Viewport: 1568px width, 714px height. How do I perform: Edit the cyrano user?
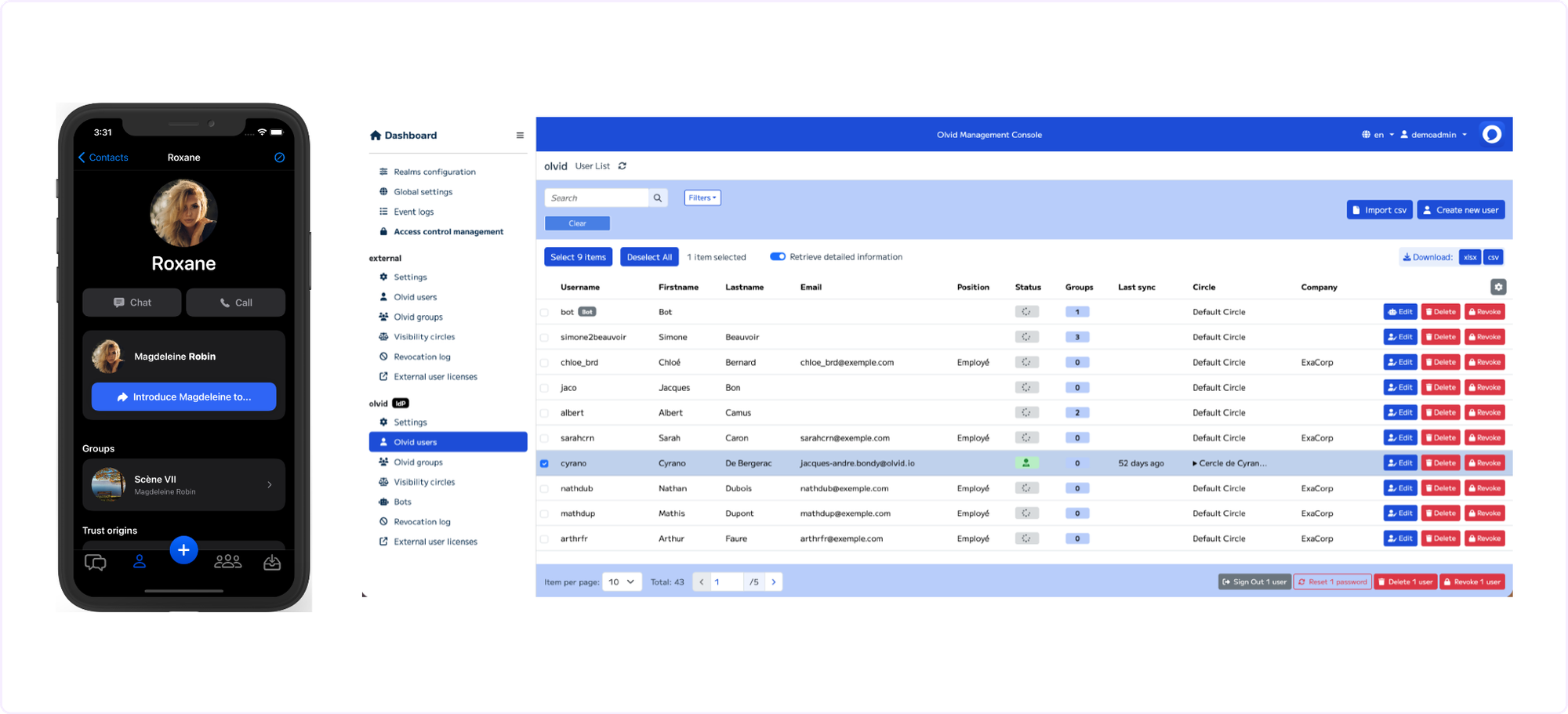click(x=1400, y=463)
